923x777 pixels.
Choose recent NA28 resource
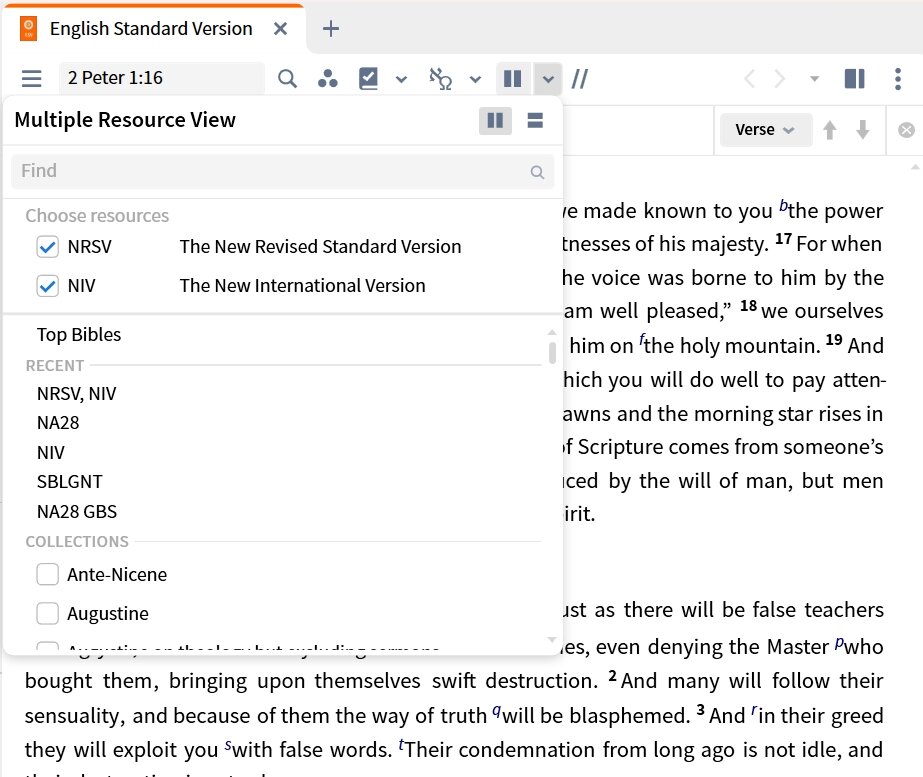tap(58, 423)
